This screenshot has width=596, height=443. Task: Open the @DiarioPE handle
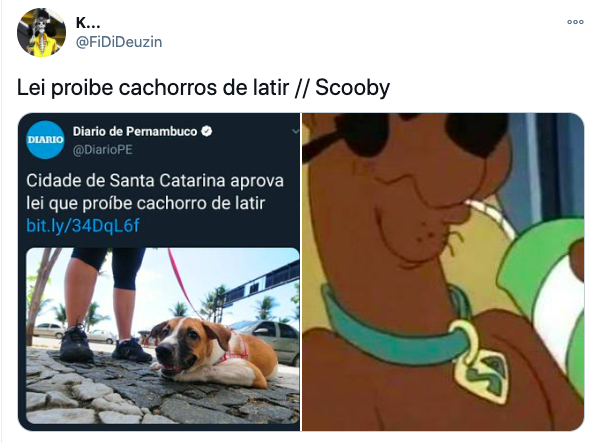[x=103, y=150]
